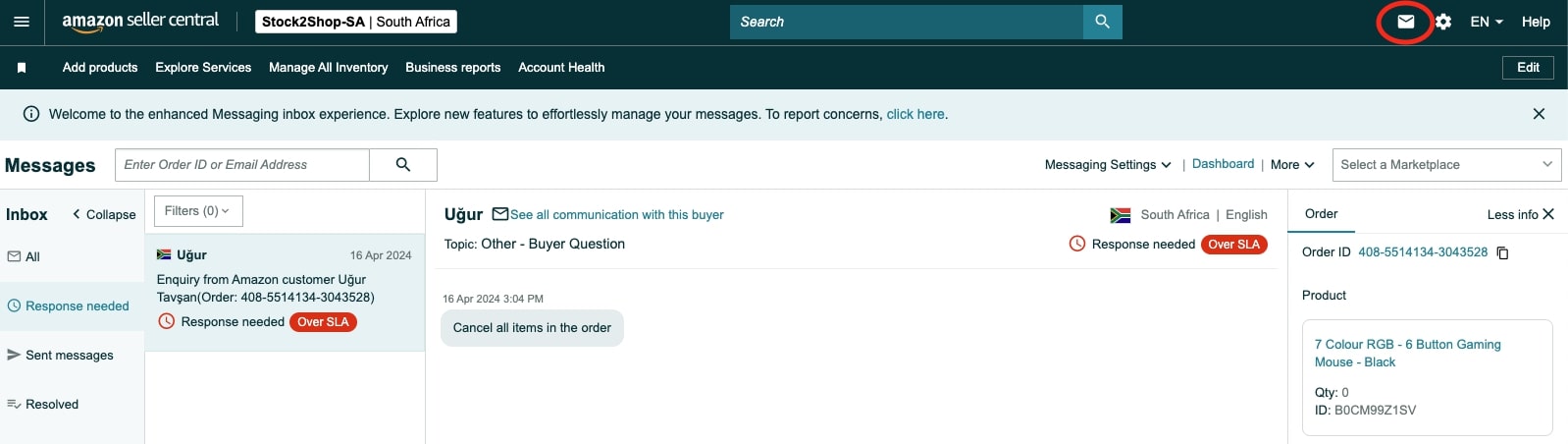The width and height of the screenshot is (1568, 444).
Task: Click the South Africa flag in conversation header
Action: pyautogui.click(x=1121, y=215)
